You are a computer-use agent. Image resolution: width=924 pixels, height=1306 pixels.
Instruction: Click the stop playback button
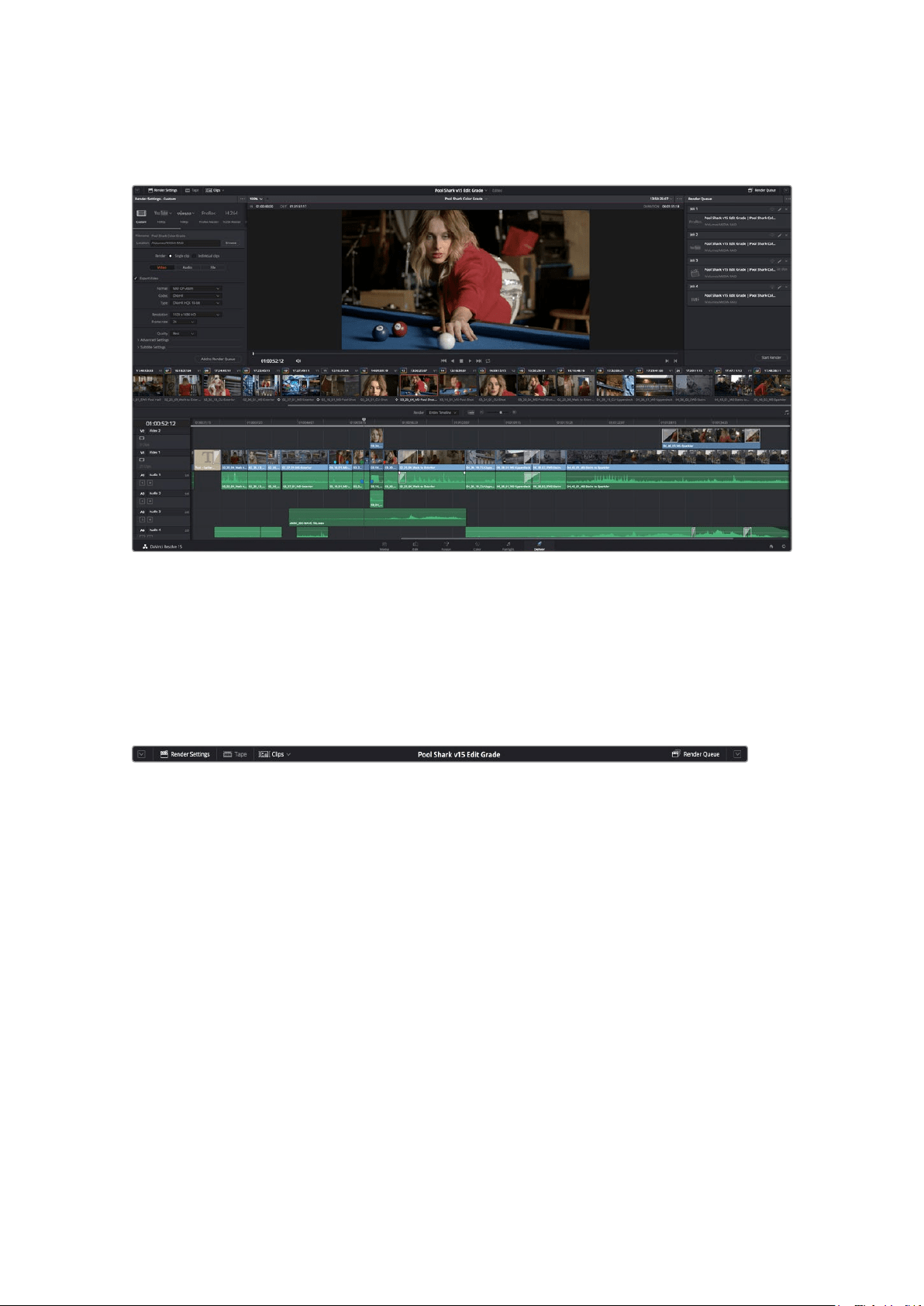tap(461, 360)
